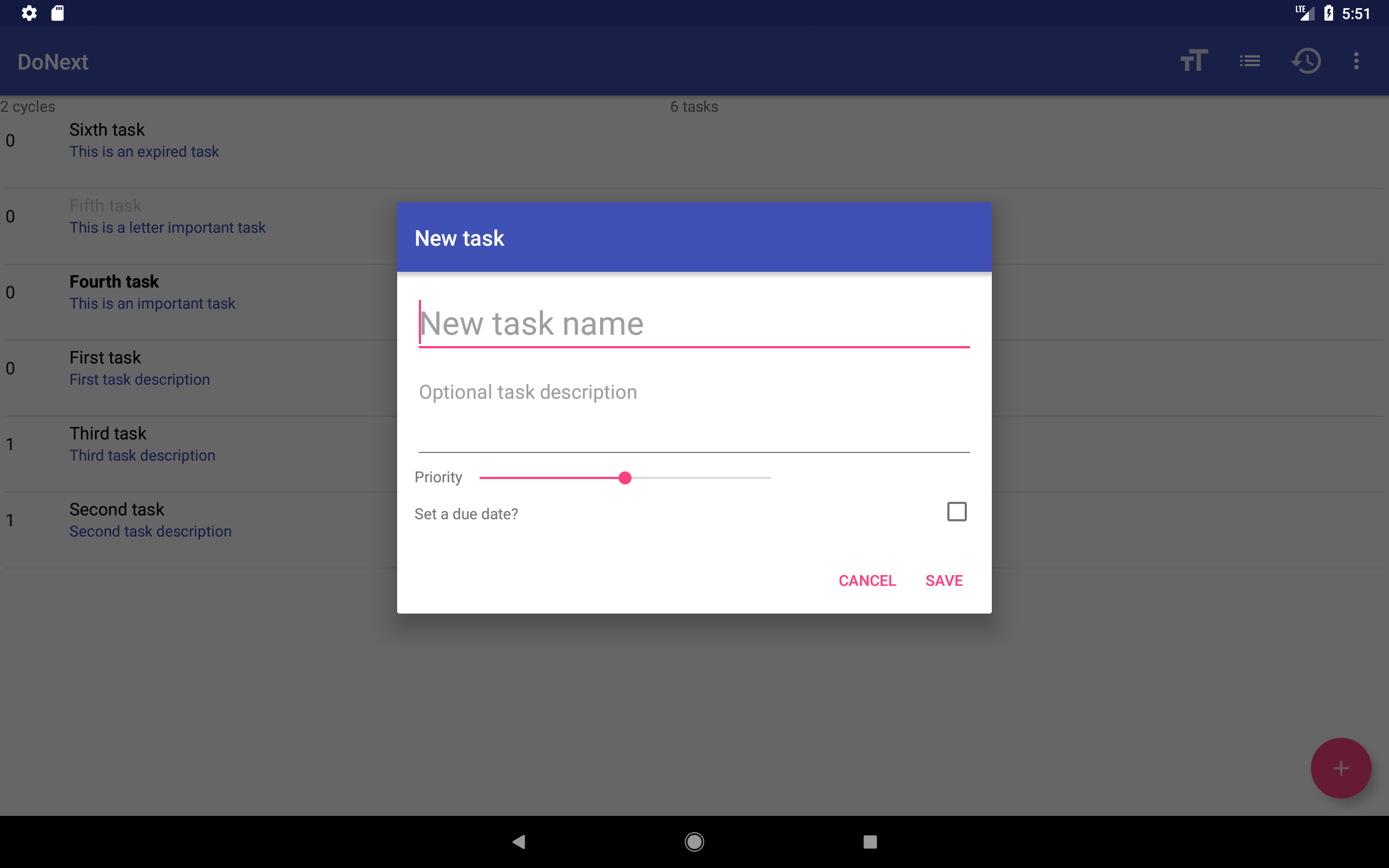Click SAVE in New task dialog
The height and width of the screenshot is (868, 1389).
(x=944, y=580)
